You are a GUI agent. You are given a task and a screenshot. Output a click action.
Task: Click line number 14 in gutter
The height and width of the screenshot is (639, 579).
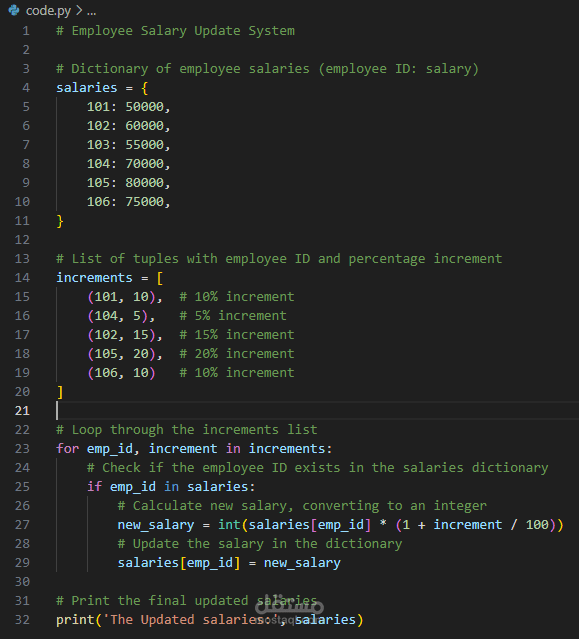(22, 278)
